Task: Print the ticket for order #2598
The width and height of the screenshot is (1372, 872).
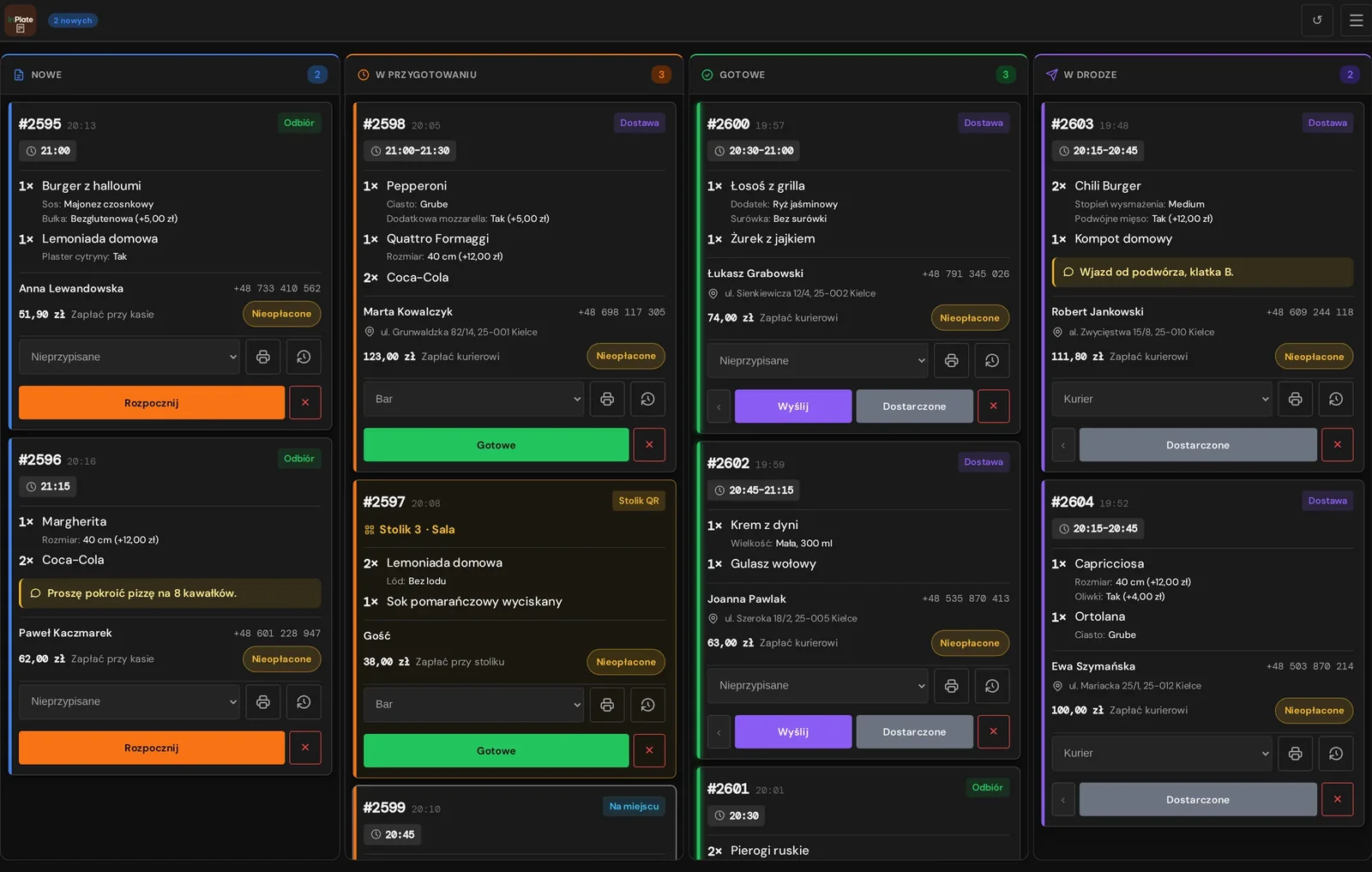Action: click(x=607, y=399)
